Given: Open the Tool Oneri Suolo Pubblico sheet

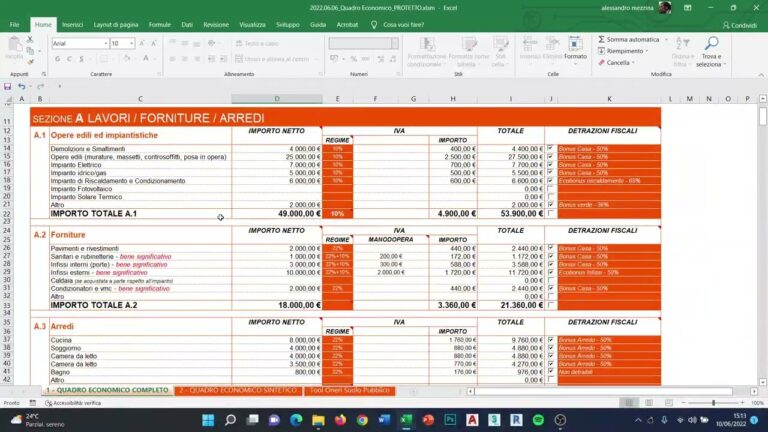Looking at the screenshot, I should point(350,390).
